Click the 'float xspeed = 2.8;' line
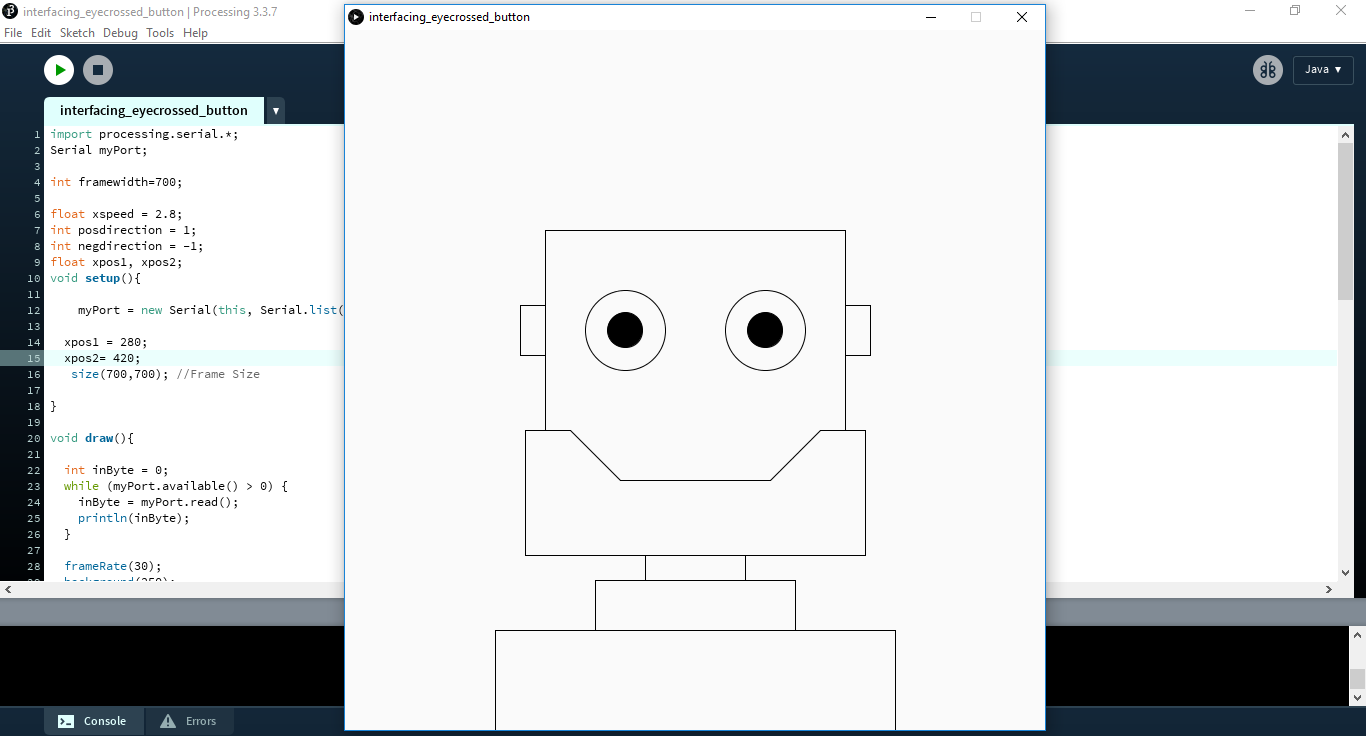The height and width of the screenshot is (736, 1366). pos(117,214)
